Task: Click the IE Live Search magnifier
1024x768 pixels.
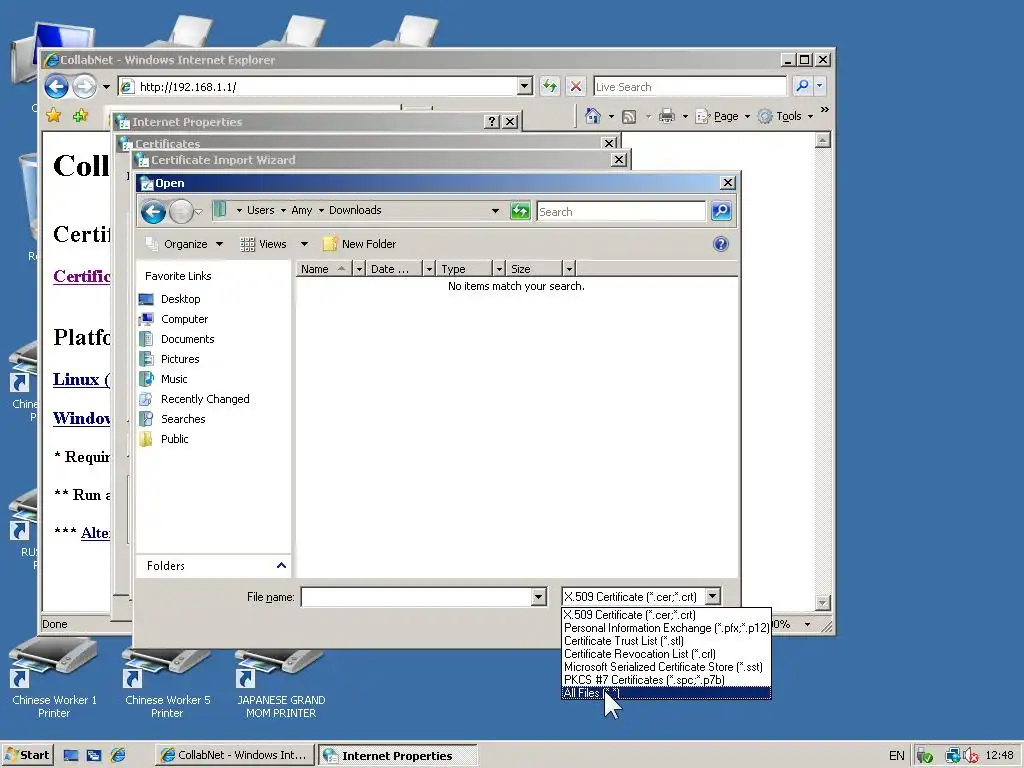Action: coord(802,86)
